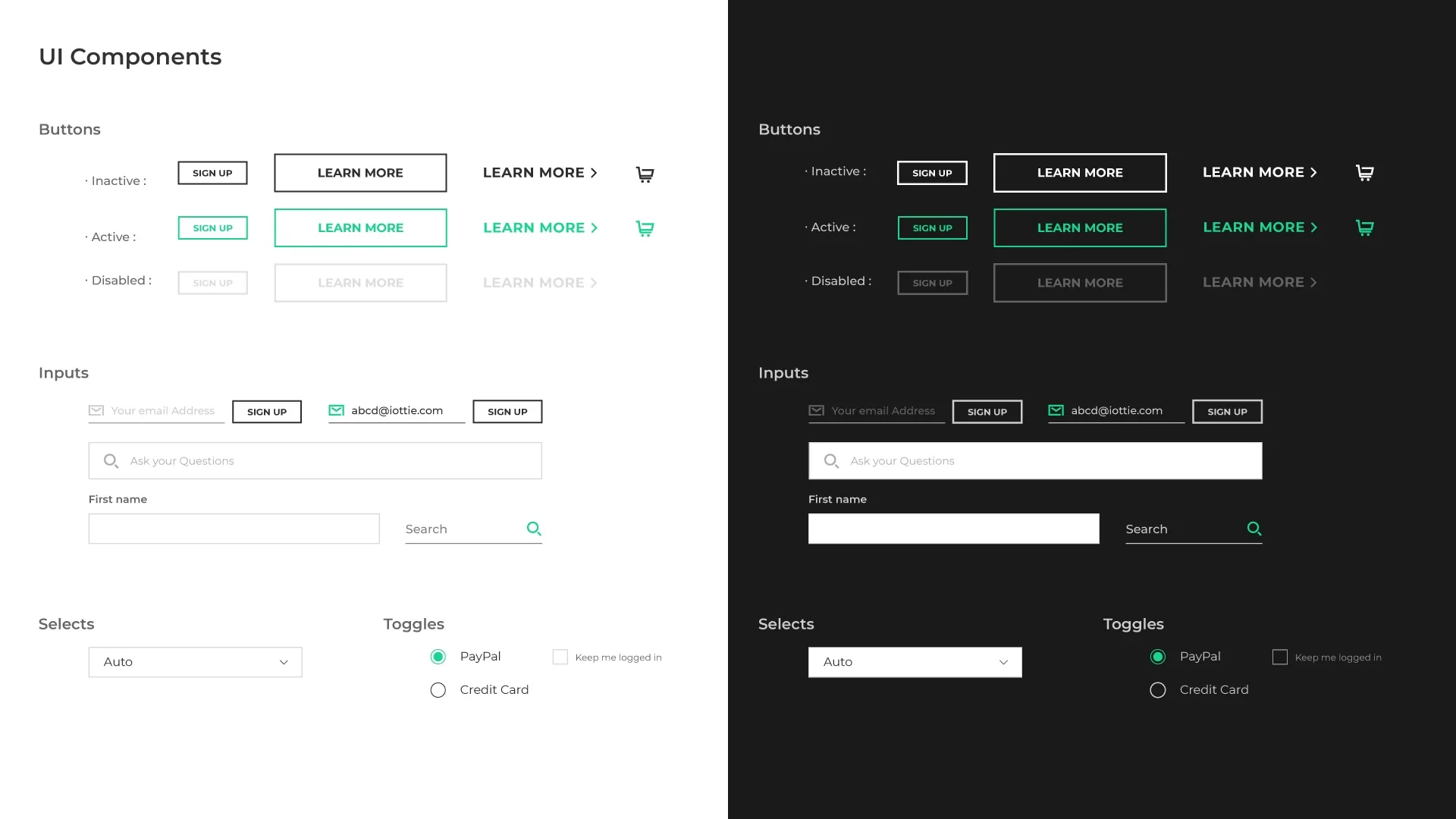This screenshot has width=1456, height=819.
Task: Click active green SIGN UP button, light theme
Action: [212, 227]
